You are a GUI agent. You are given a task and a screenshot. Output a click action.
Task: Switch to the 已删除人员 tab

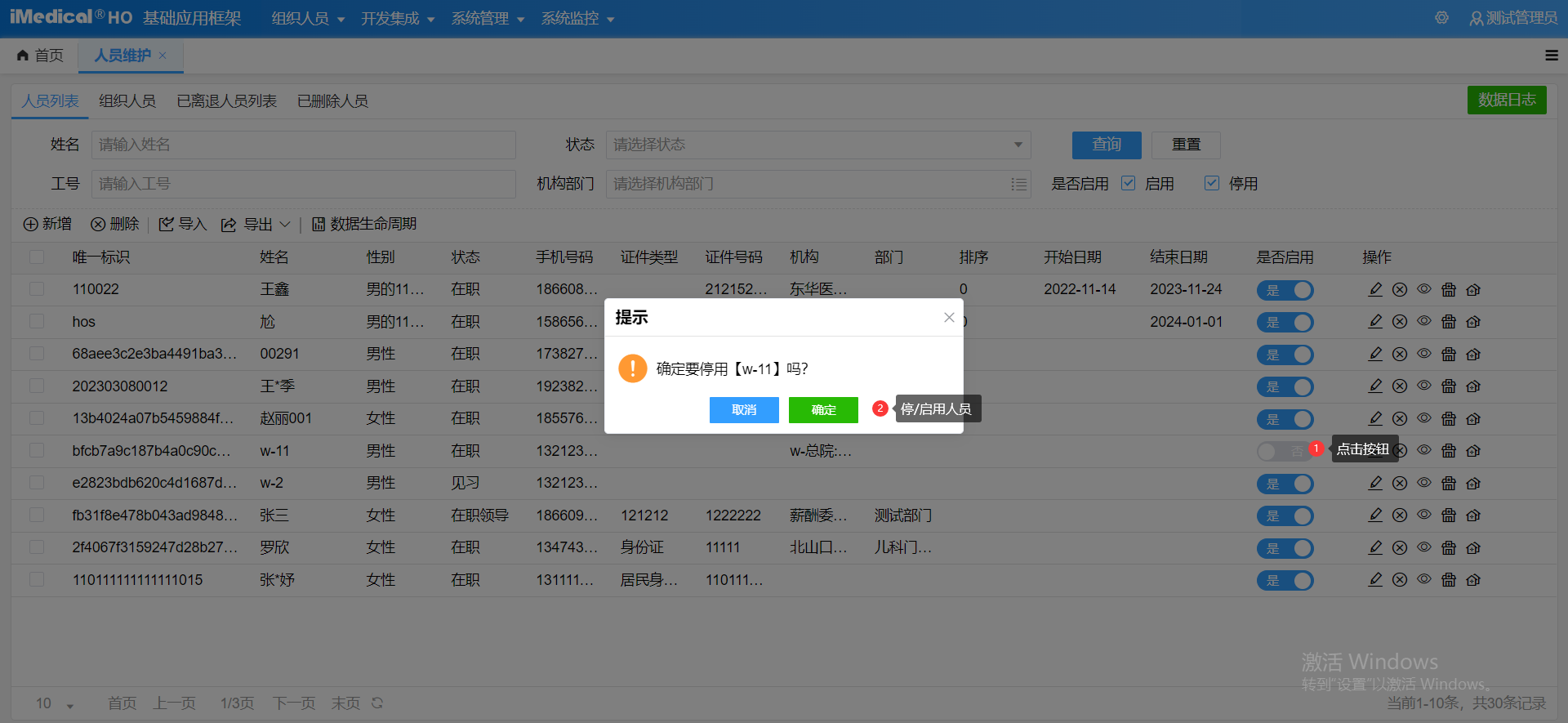[332, 100]
